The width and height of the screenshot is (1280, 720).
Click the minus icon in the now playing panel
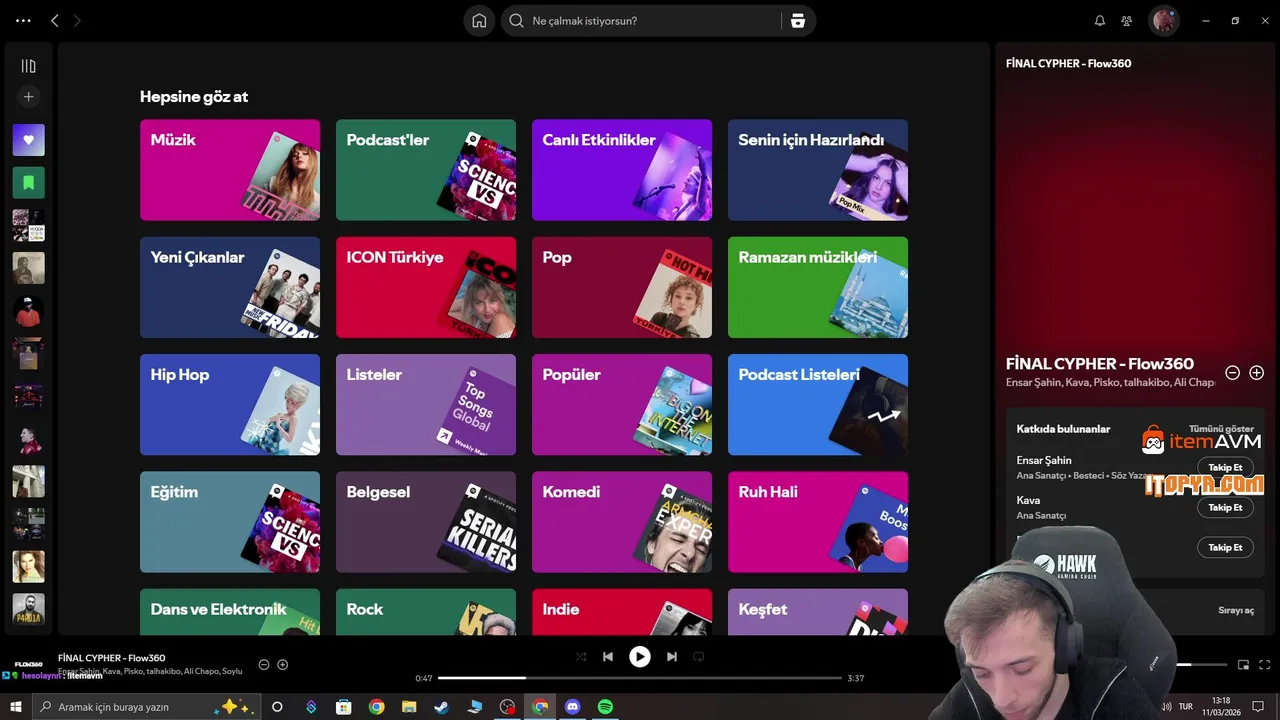(x=1233, y=373)
